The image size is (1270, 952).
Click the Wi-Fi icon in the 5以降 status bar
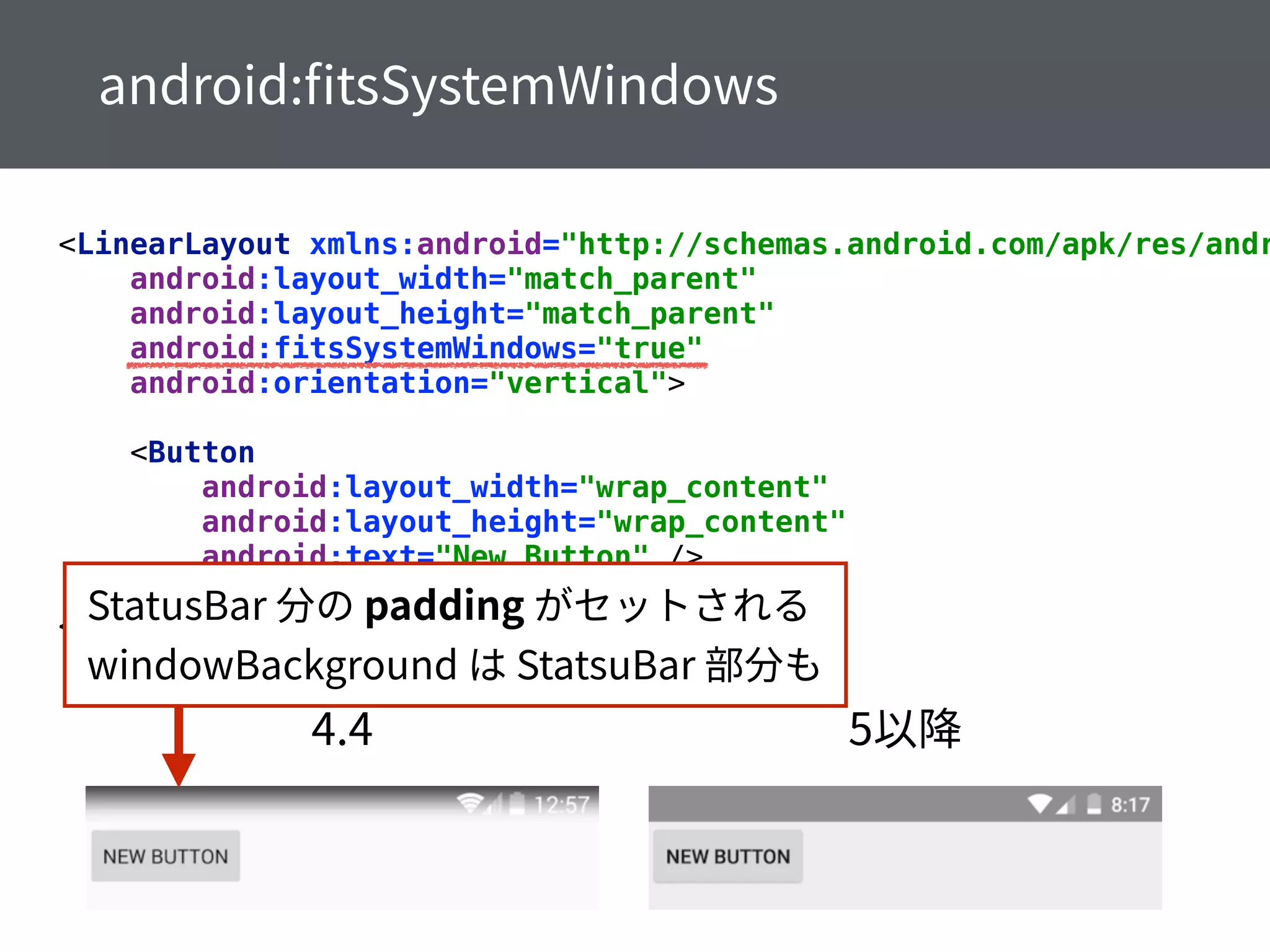(x=1039, y=804)
